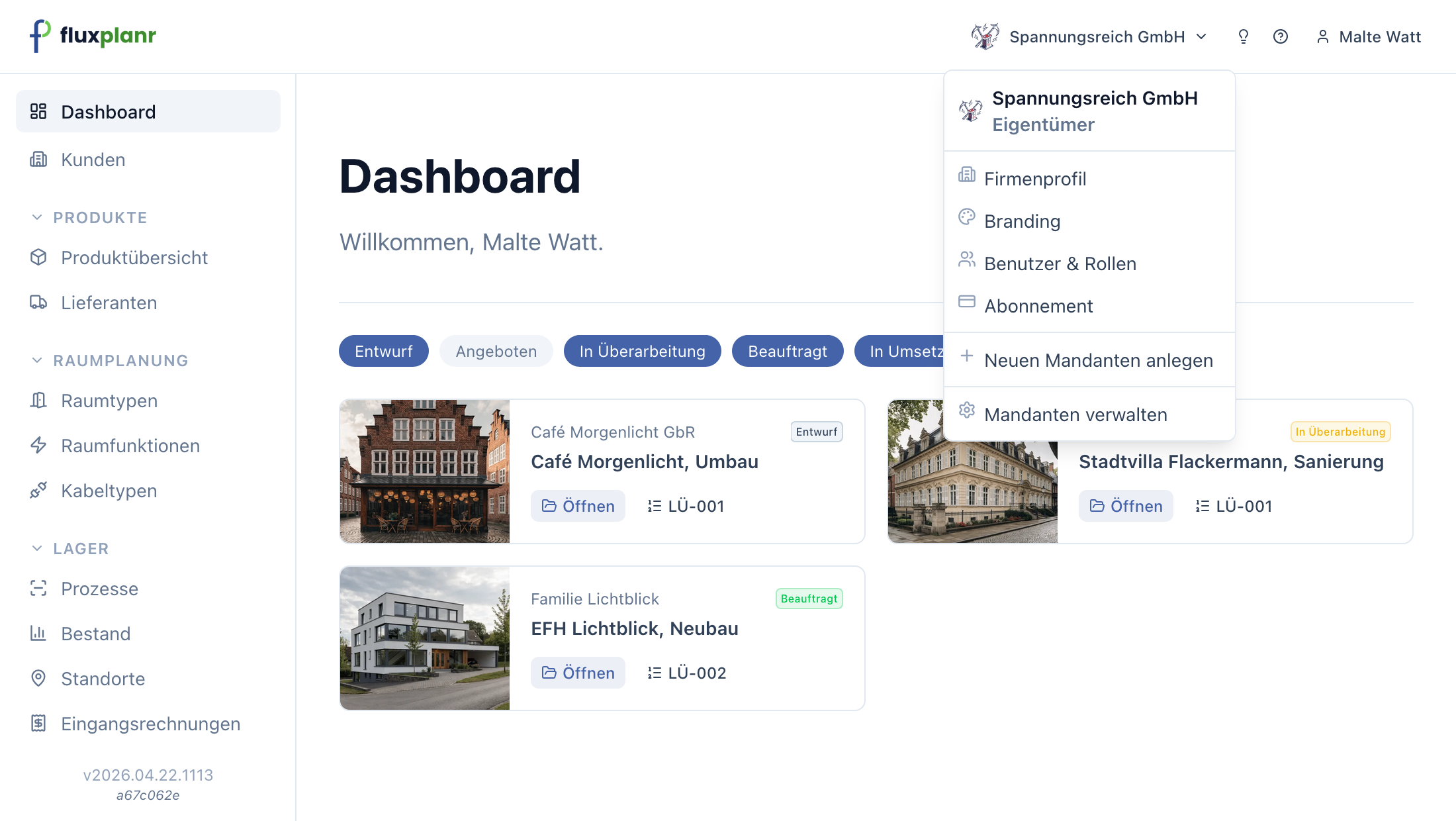Click the version text v2026.04.22.1113
The image size is (1456, 821).
click(x=148, y=775)
